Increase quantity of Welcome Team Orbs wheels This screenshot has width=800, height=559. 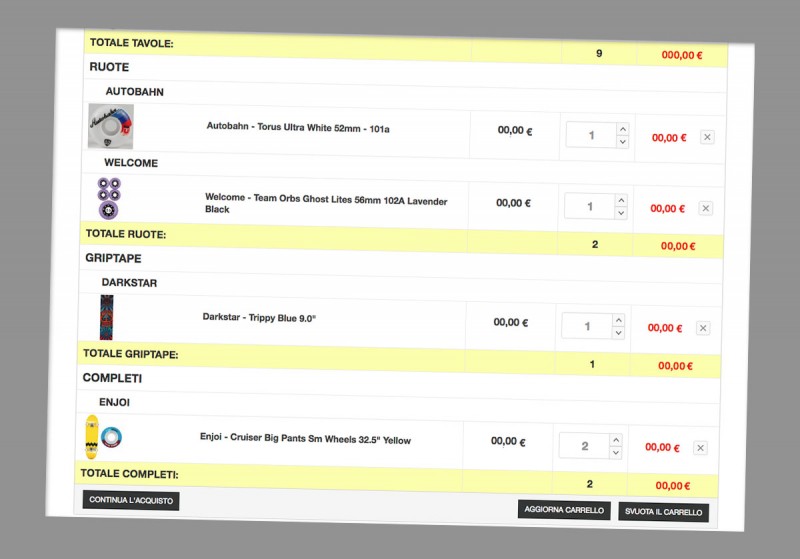point(621,200)
